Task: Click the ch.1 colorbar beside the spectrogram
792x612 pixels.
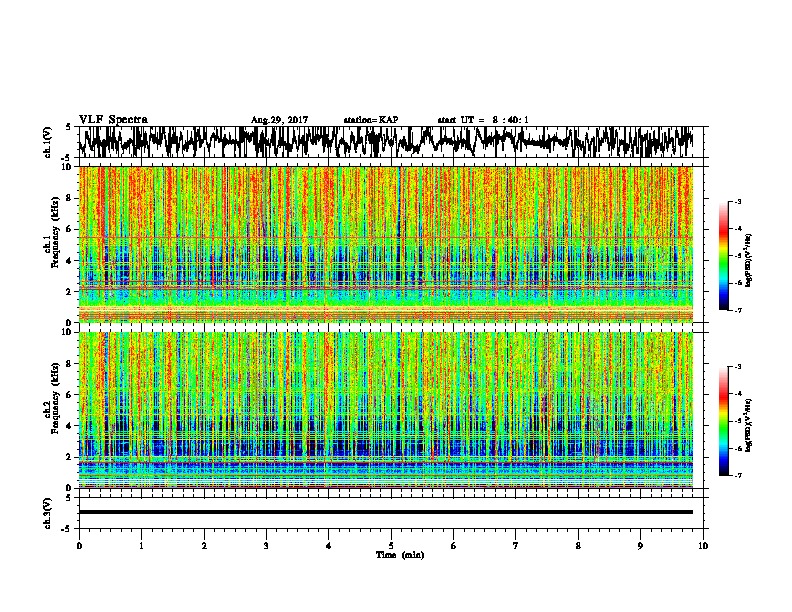Action: click(x=723, y=256)
